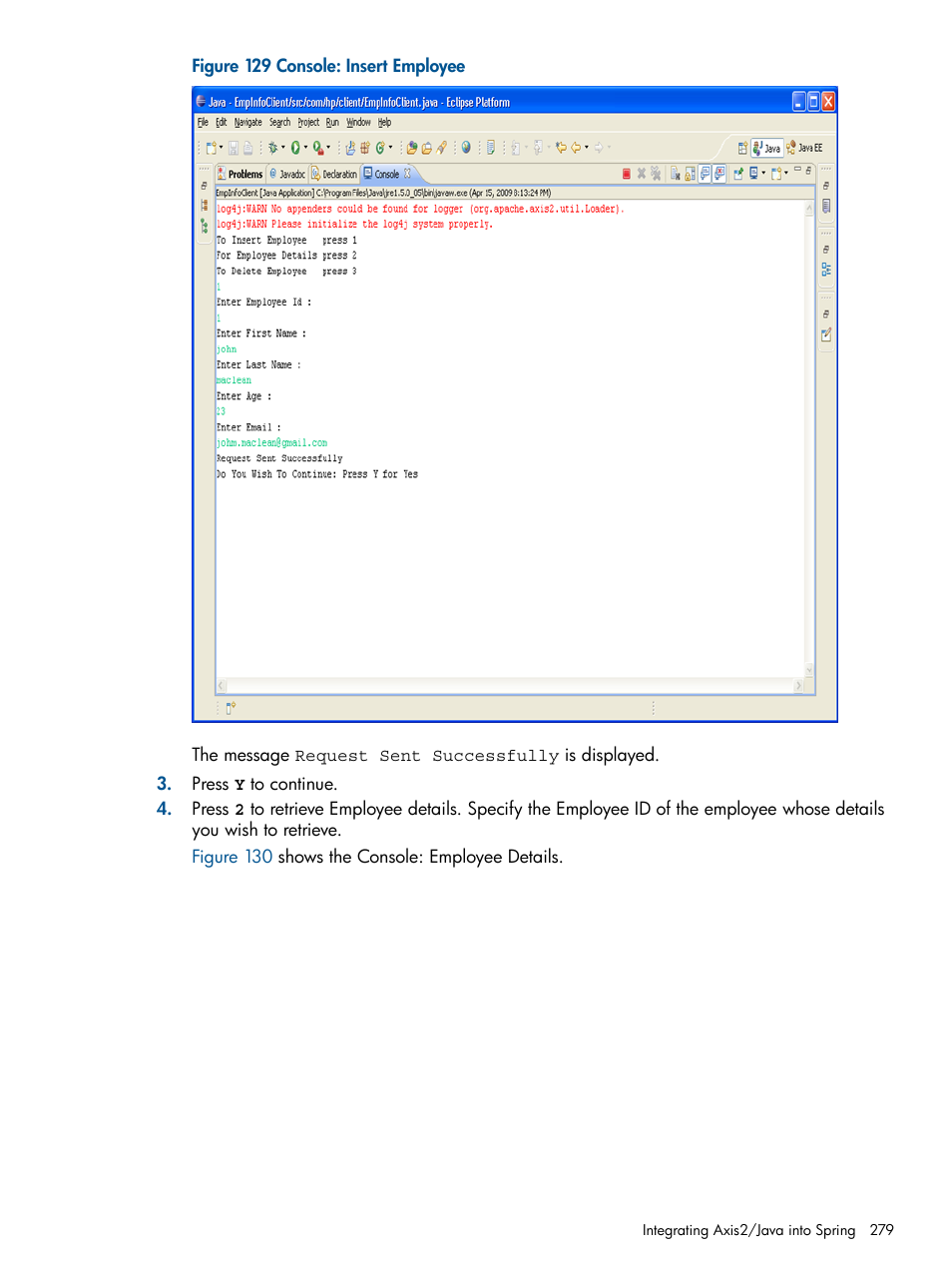
Task: Click the red Terminate console button
Action: (627, 174)
